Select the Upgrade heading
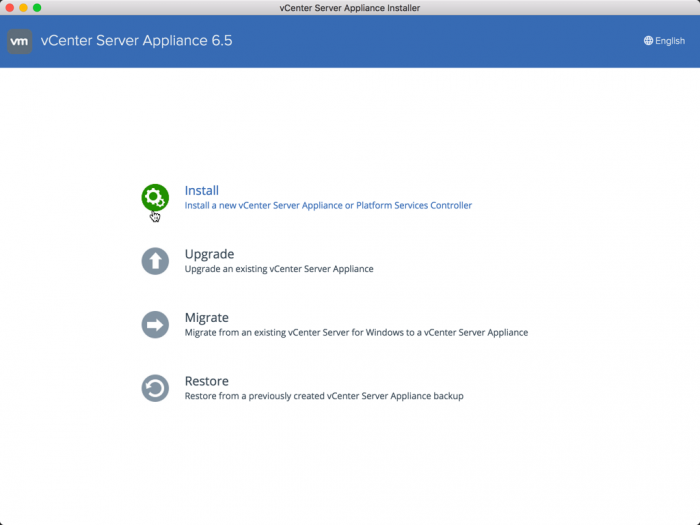Viewport: 700px width, 525px height. click(209, 254)
